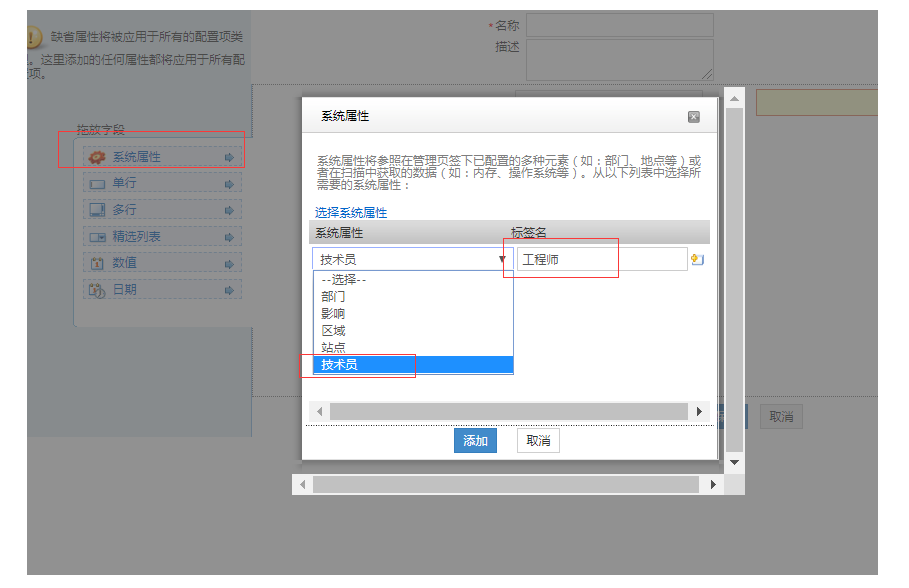Click the blue 添加 button
The width and height of the screenshot is (909, 588).
point(475,441)
